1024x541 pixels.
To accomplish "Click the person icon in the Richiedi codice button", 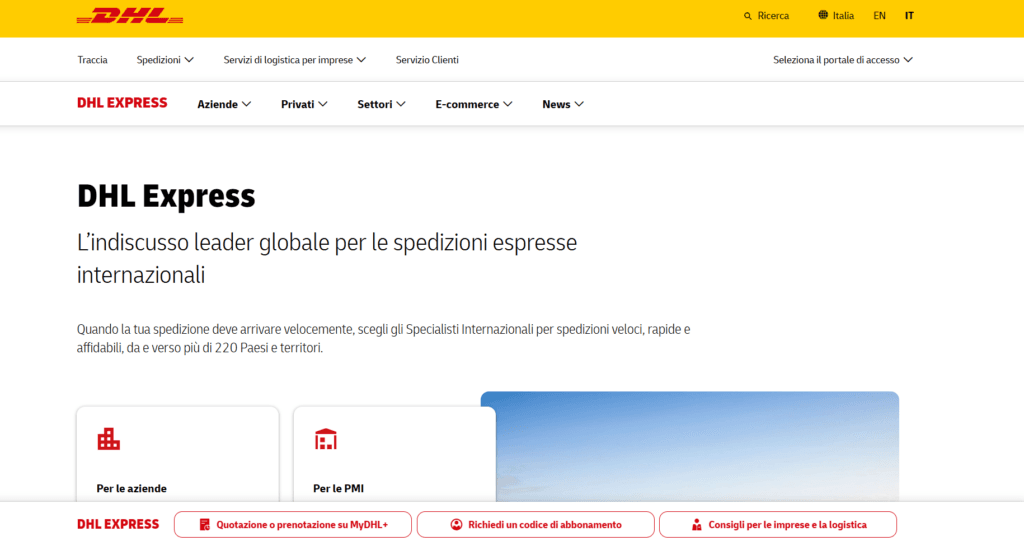I will click(456, 525).
